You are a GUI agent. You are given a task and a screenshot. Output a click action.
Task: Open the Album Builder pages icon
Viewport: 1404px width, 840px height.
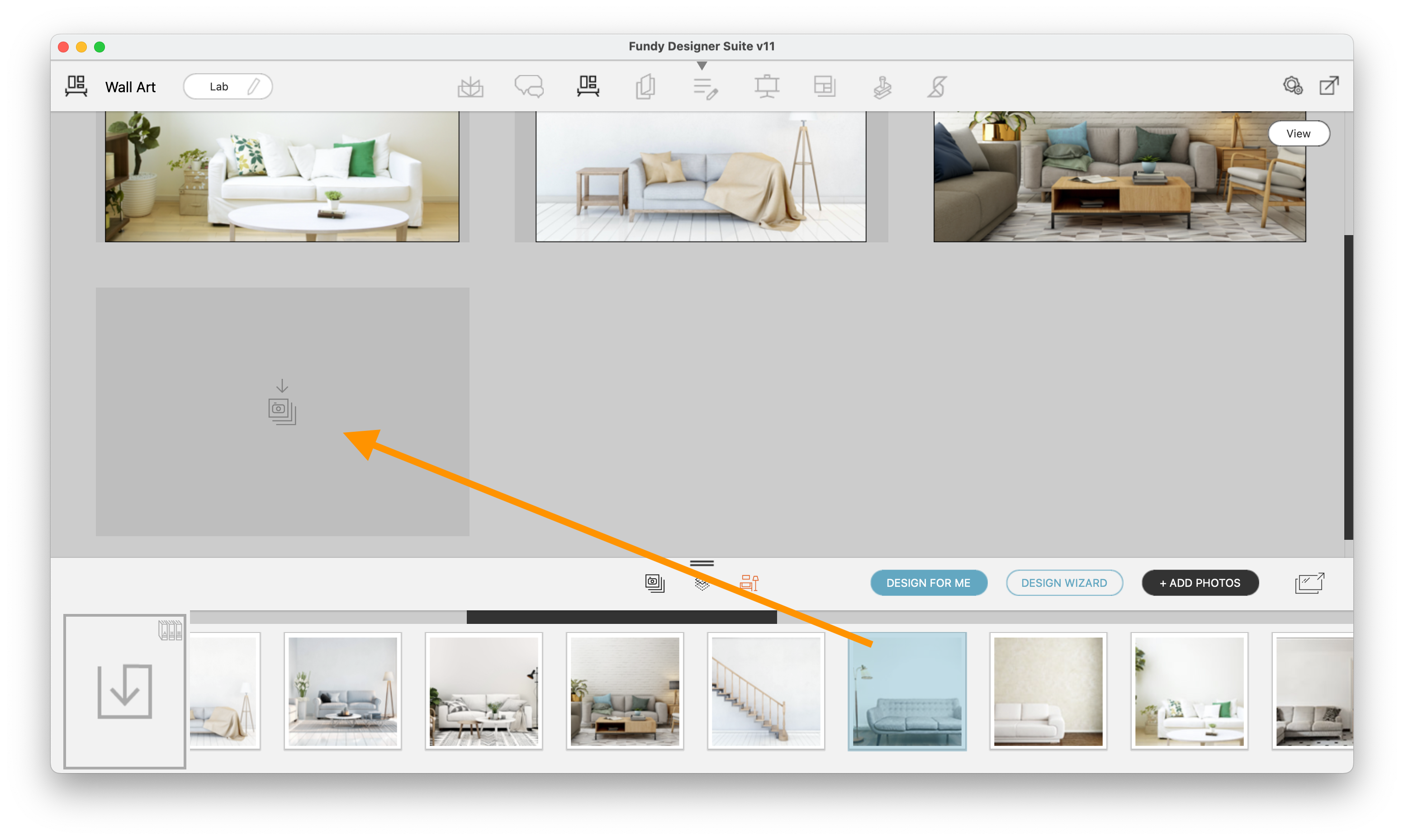pyautogui.click(x=645, y=87)
